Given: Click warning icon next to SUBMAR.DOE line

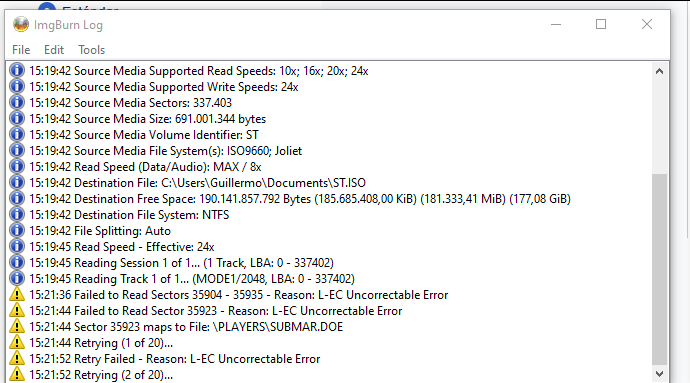Looking at the screenshot, I should (17, 326).
